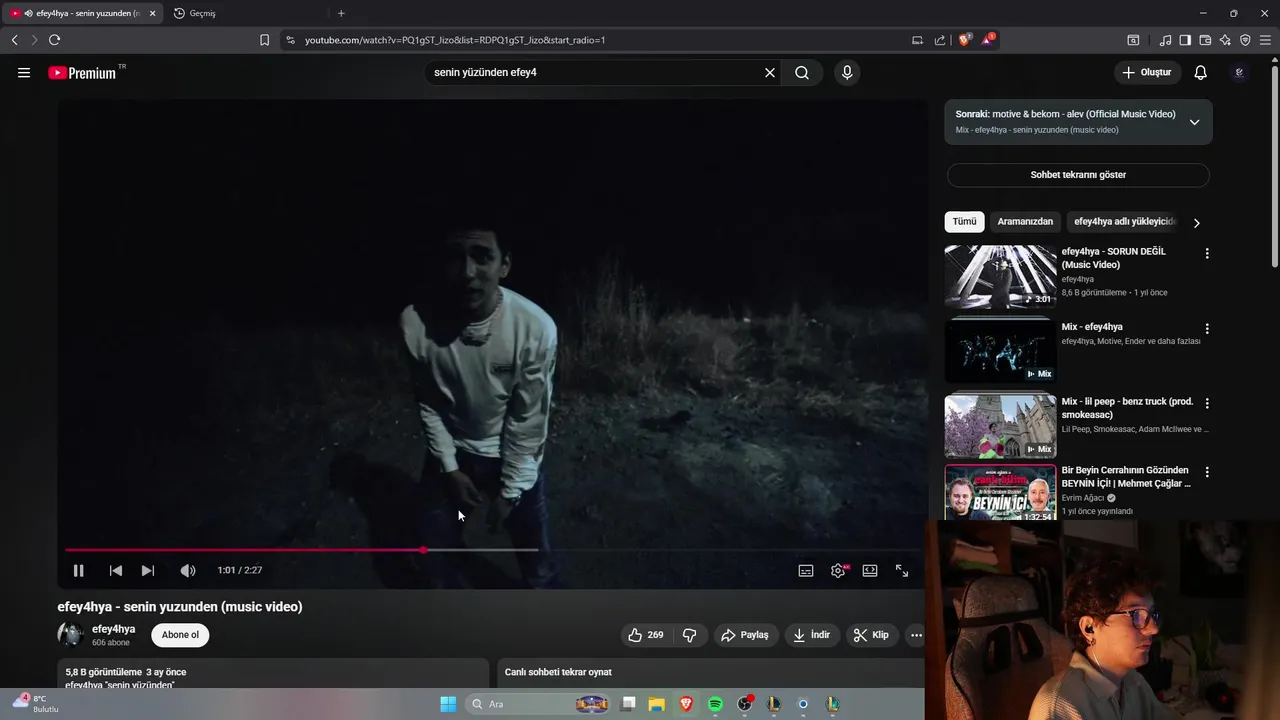Click Canlı sohbeti tekrar oynat panel
Viewport: 1280px width, 720px height.
[710, 674]
